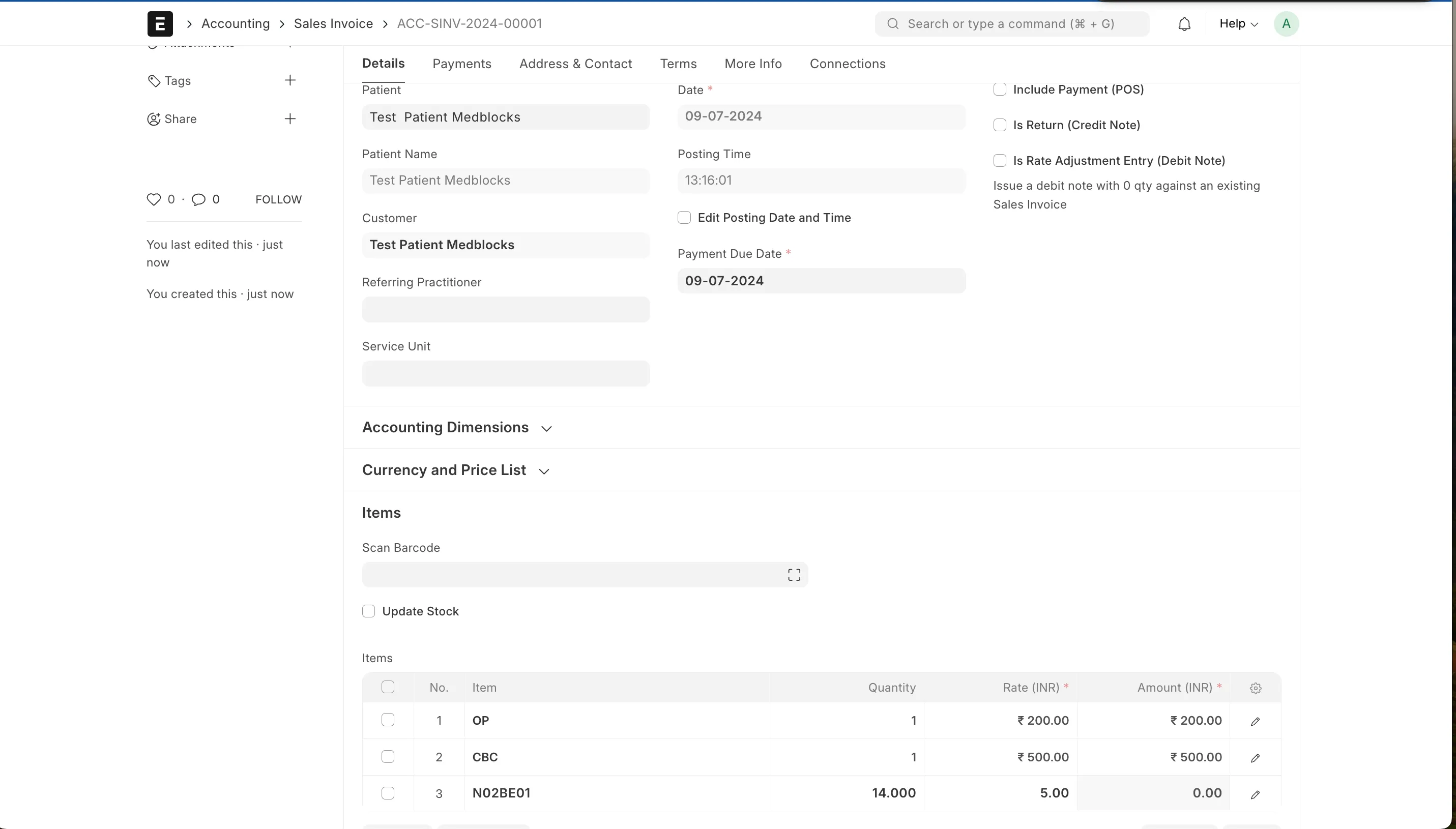1456x829 pixels.
Task: Open the comments via speech bubble icon
Action: pyautogui.click(x=198, y=199)
